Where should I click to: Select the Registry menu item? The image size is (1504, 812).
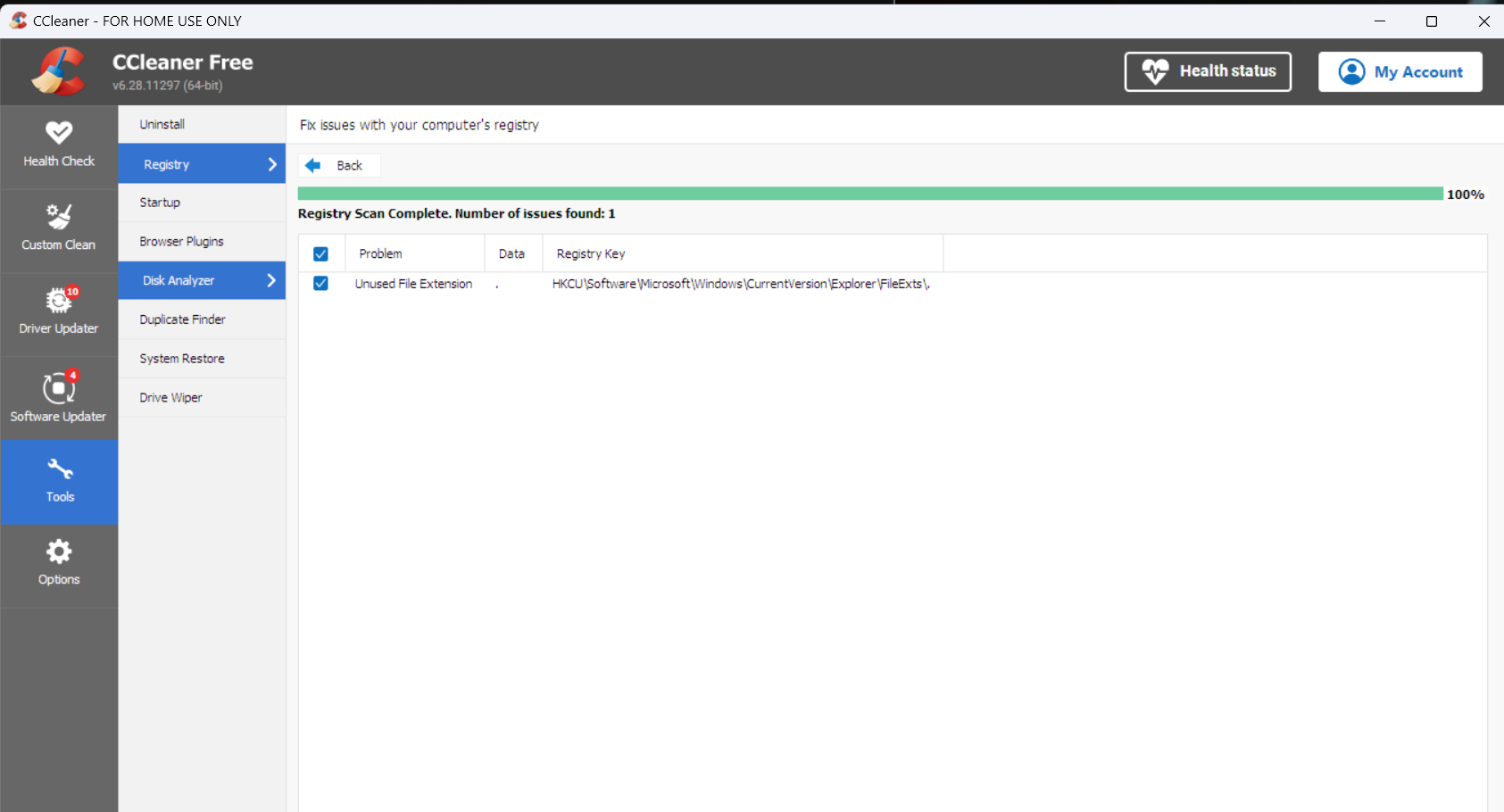coord(202,164)
